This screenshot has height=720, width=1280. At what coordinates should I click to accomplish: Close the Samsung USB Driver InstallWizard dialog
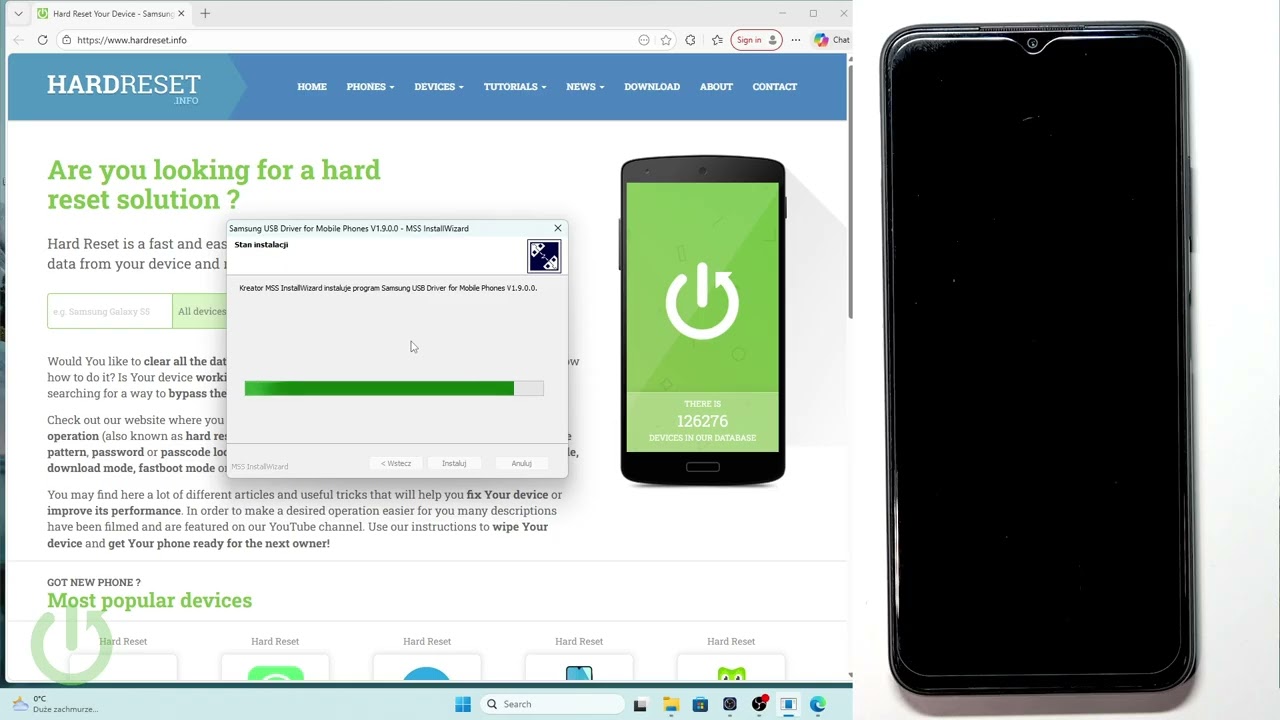(x=558, y=228)
